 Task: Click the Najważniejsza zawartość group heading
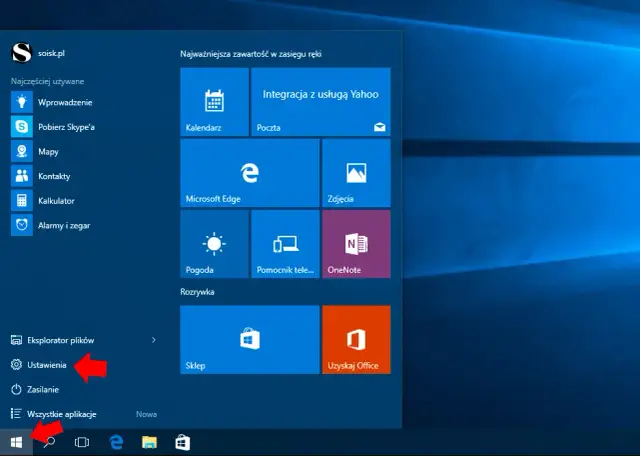pyautogui.click(x=251, y=54)
